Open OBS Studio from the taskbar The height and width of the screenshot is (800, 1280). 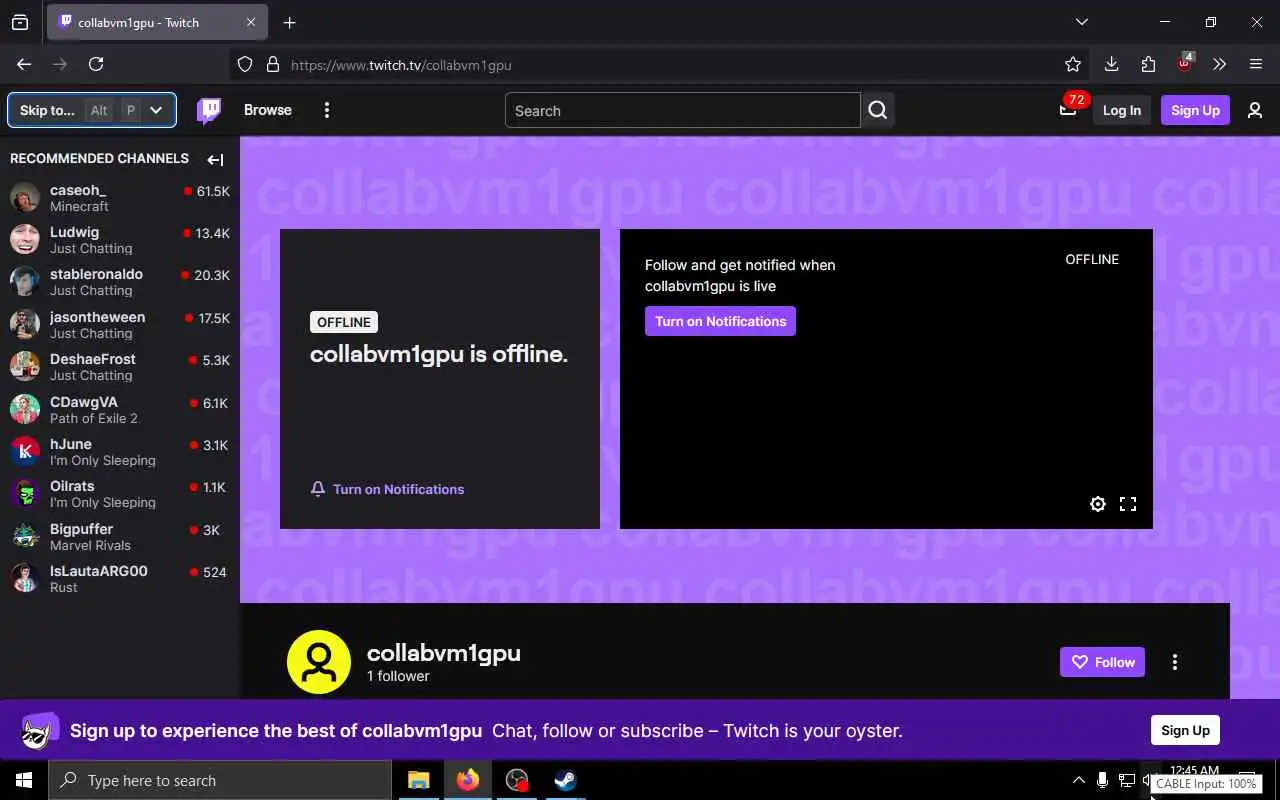[517, 780]
